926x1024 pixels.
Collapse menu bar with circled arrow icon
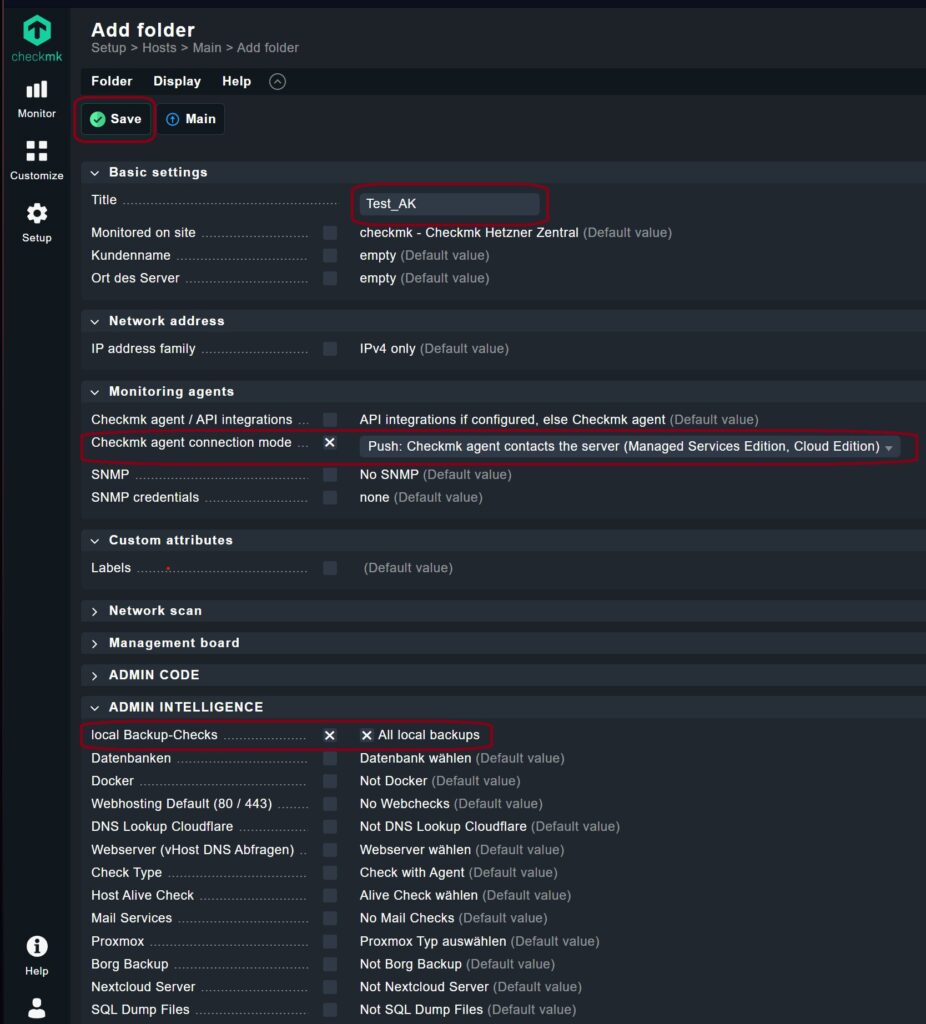278,82
